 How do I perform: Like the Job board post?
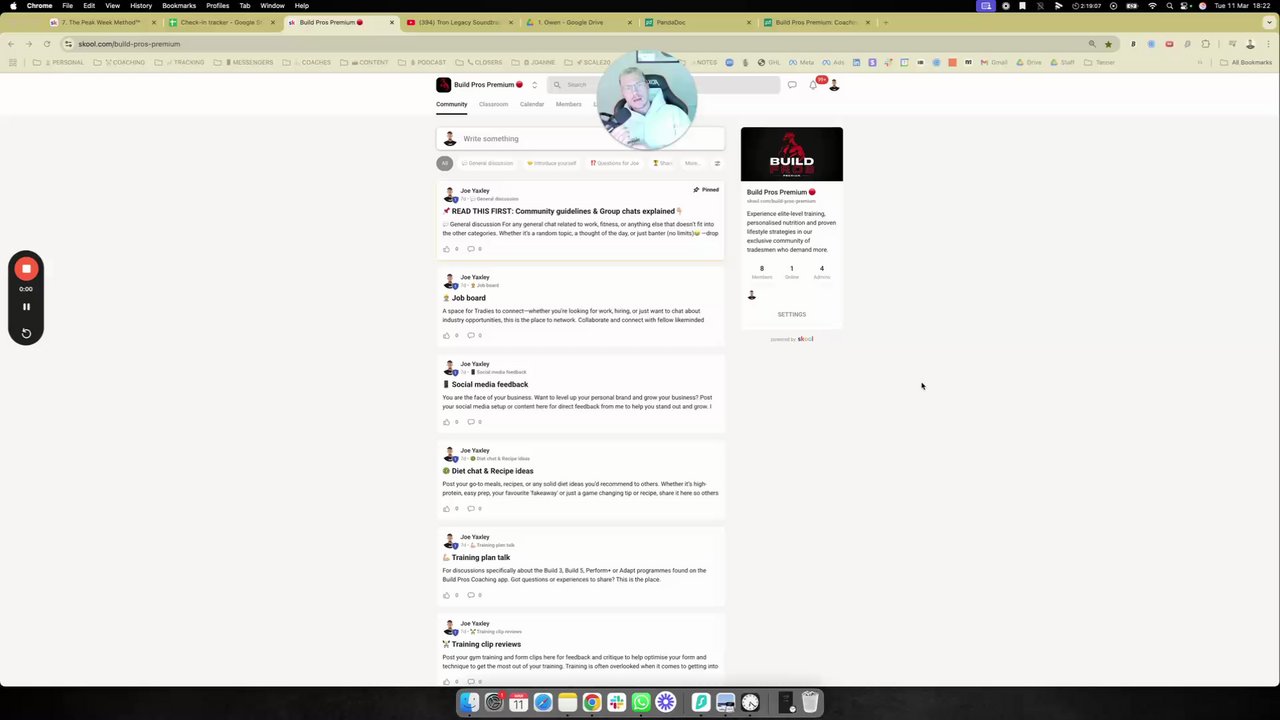point(446,335)
